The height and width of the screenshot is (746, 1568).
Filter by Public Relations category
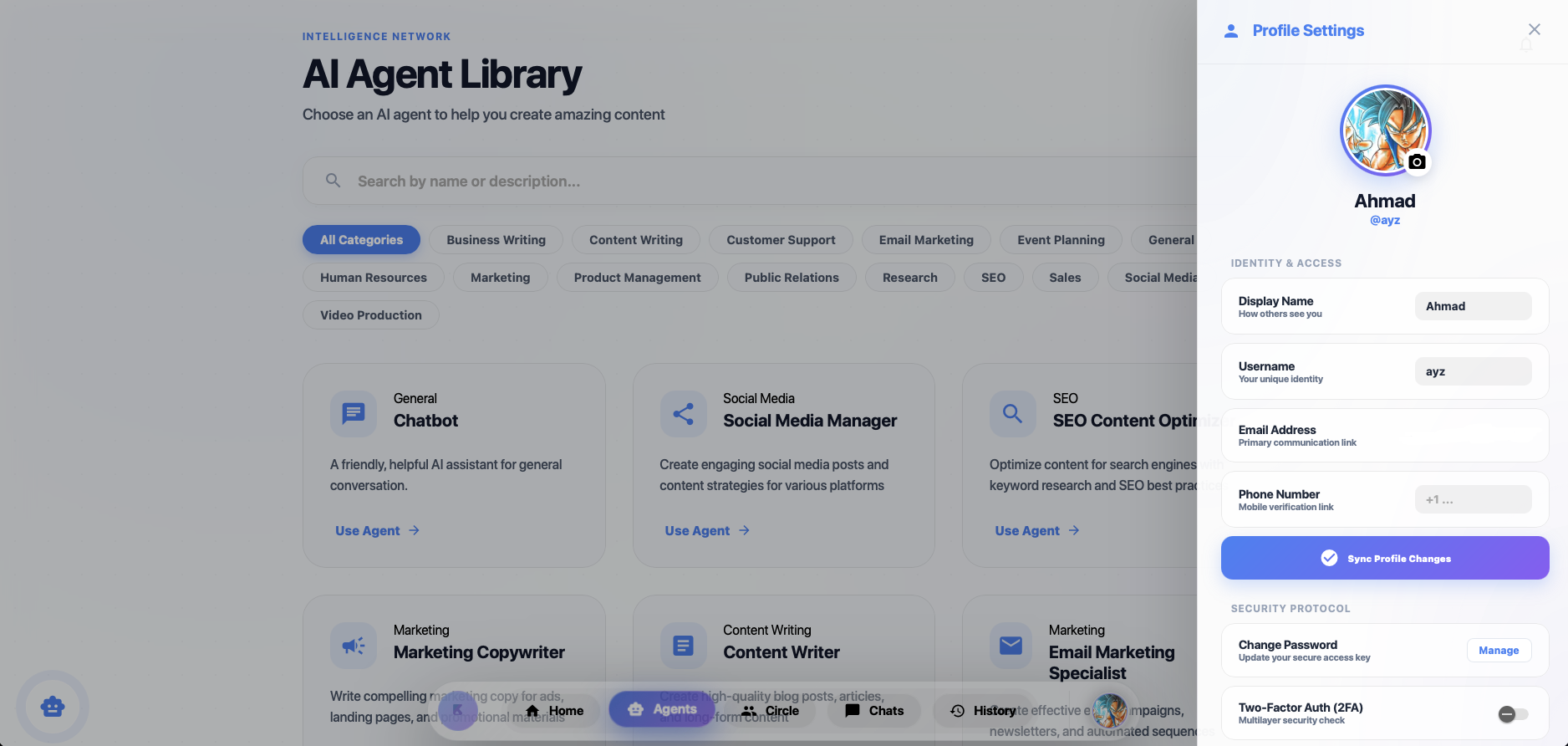792,277
